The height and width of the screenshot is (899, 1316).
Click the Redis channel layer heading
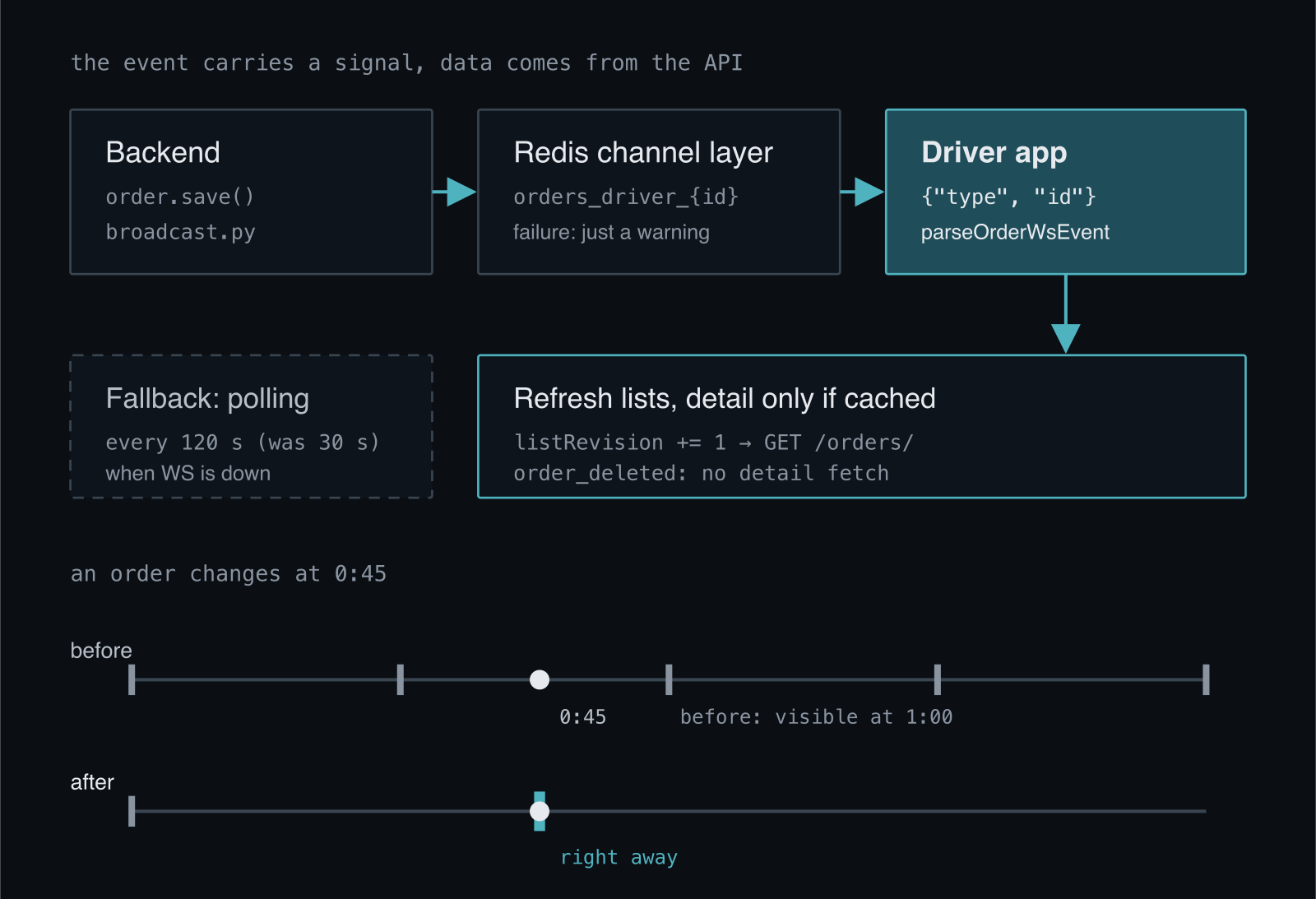(x=643, y=153)
